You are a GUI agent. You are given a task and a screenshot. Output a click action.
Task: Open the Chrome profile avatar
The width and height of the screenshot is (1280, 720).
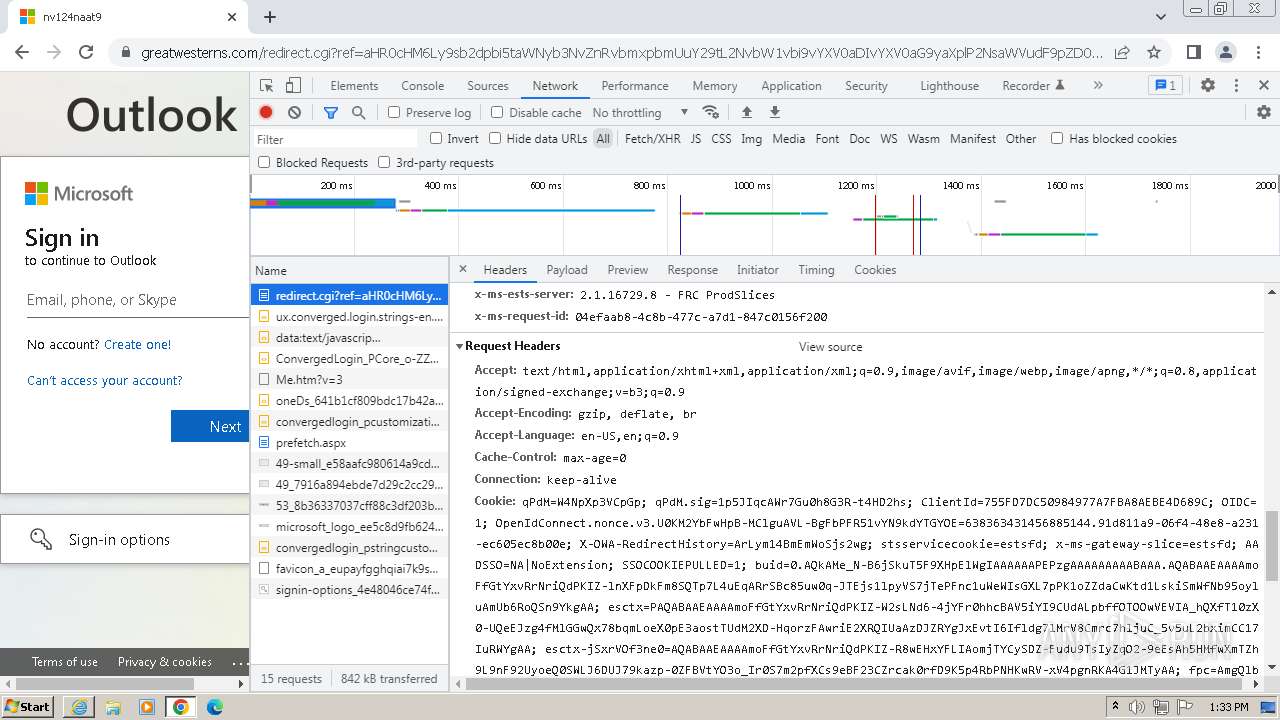pos(1226,52)
